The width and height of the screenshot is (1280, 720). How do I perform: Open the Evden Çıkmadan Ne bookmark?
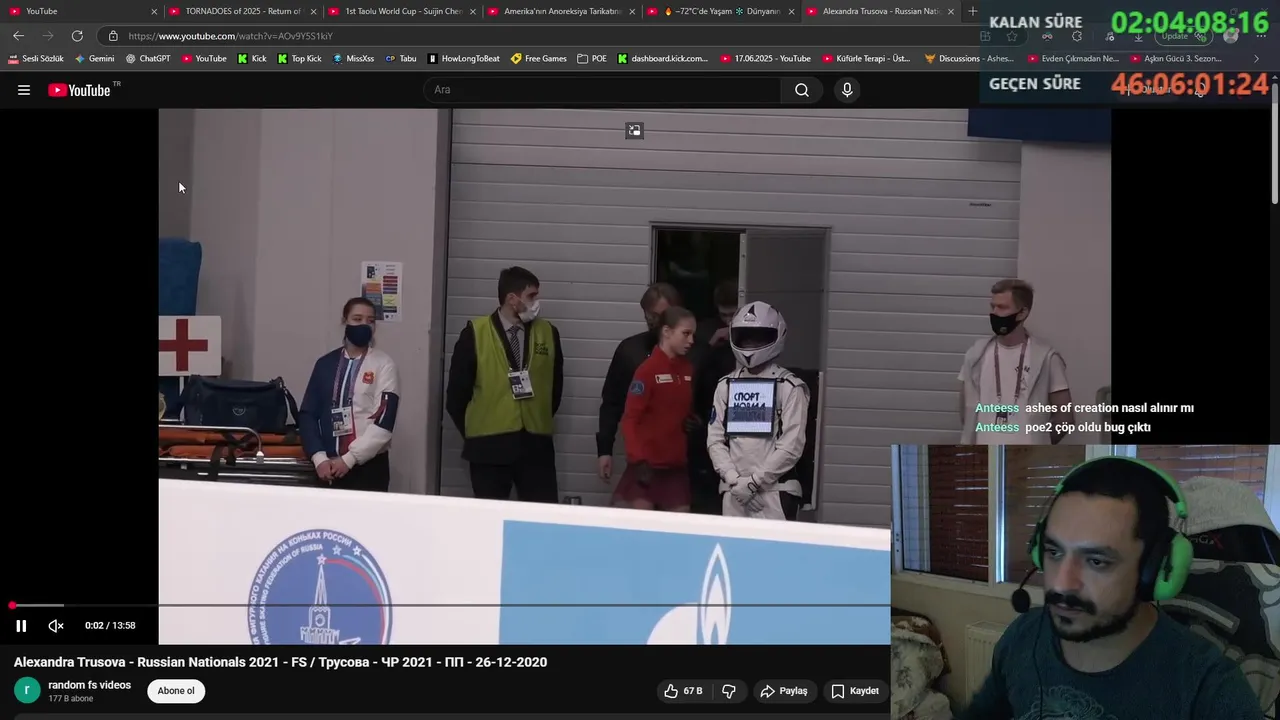pos(1072,59)
